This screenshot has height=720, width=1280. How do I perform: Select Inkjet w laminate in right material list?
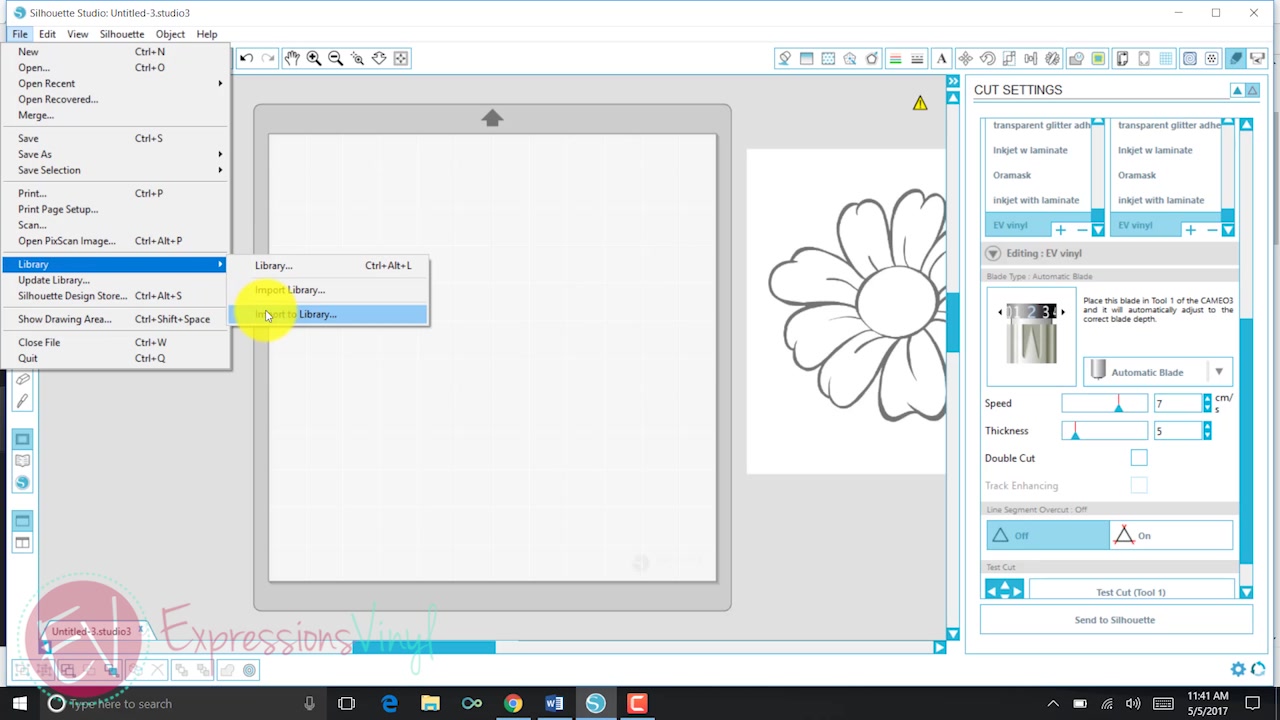1155,150
